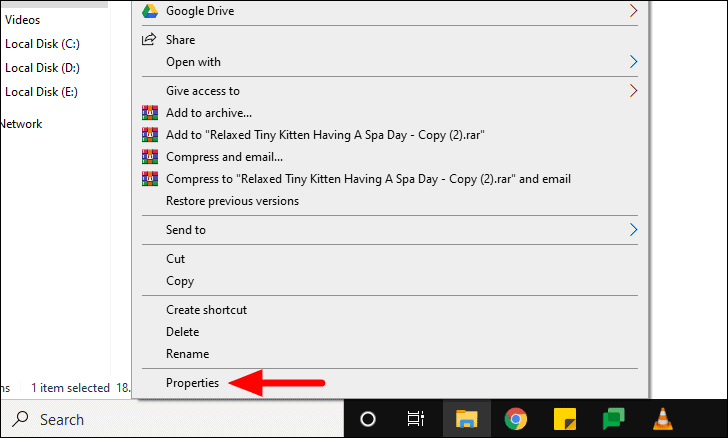Expand the Google Drive submenu arrow
This screenshot has width=728, height=438.
point(633,11)
